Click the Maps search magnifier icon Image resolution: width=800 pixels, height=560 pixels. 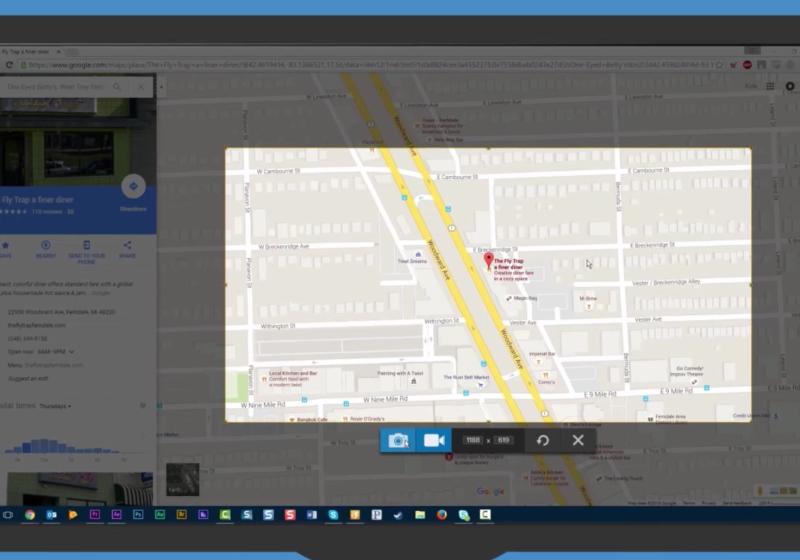click(x=117, y=87)
